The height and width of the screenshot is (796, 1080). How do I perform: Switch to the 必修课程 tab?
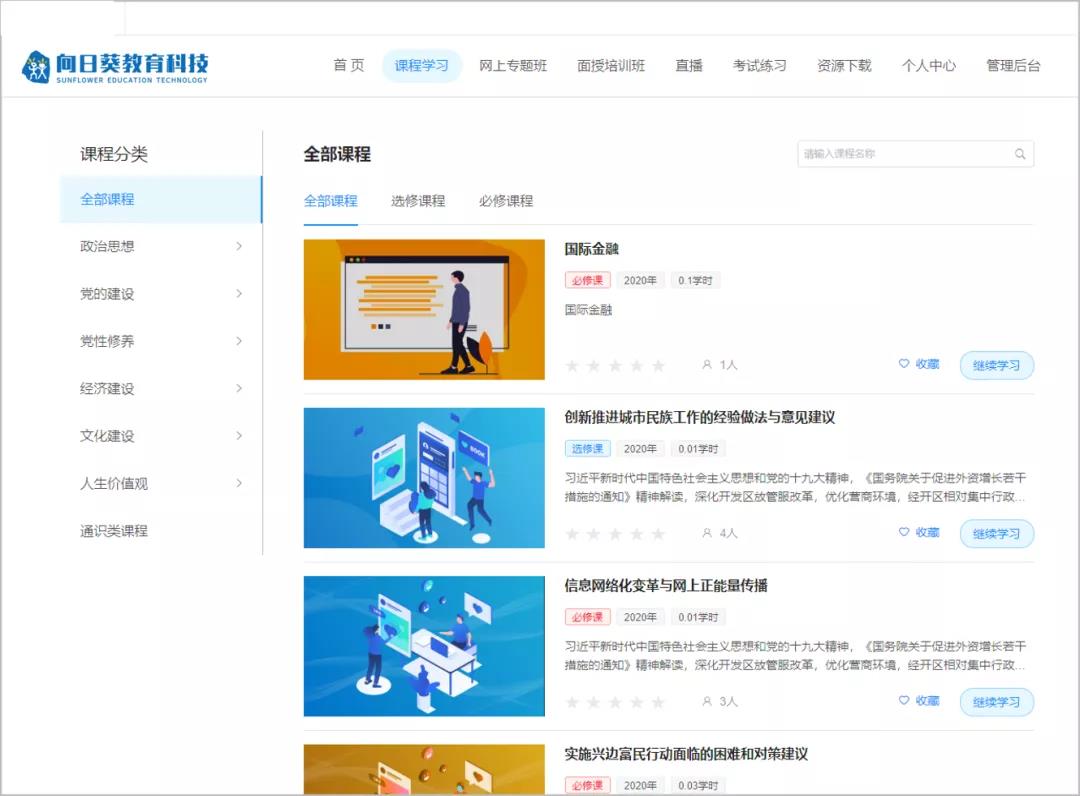(506, 201)
